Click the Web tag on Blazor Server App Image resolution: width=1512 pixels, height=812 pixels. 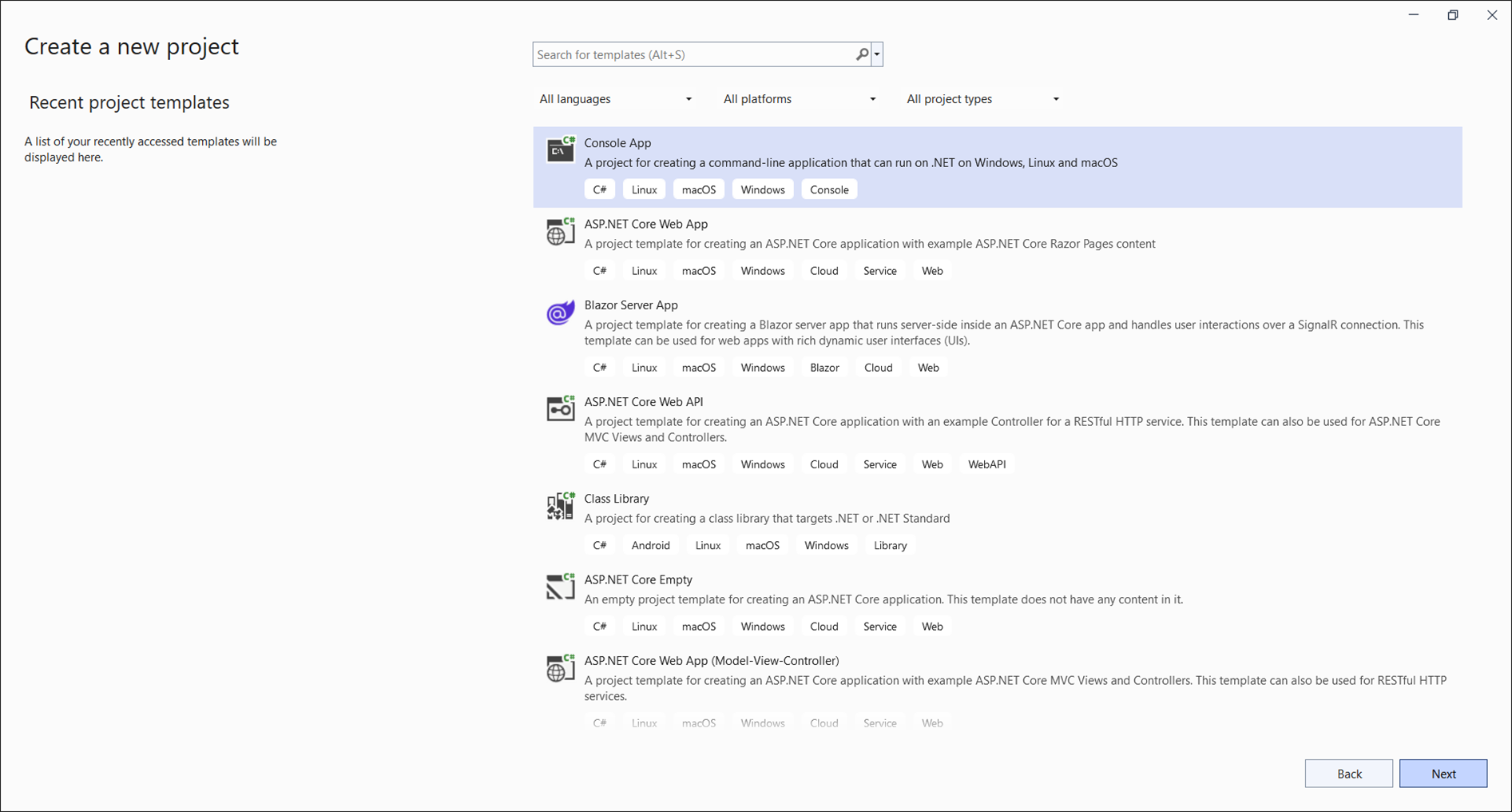coord(928,368)
